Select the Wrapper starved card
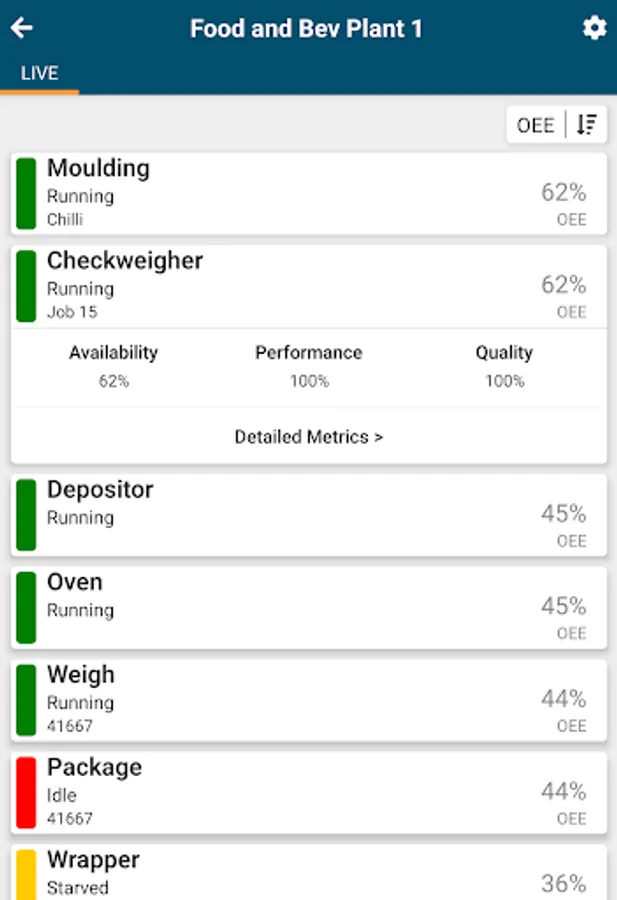This screenshot has width=617, height=900. tap(308, 873)
